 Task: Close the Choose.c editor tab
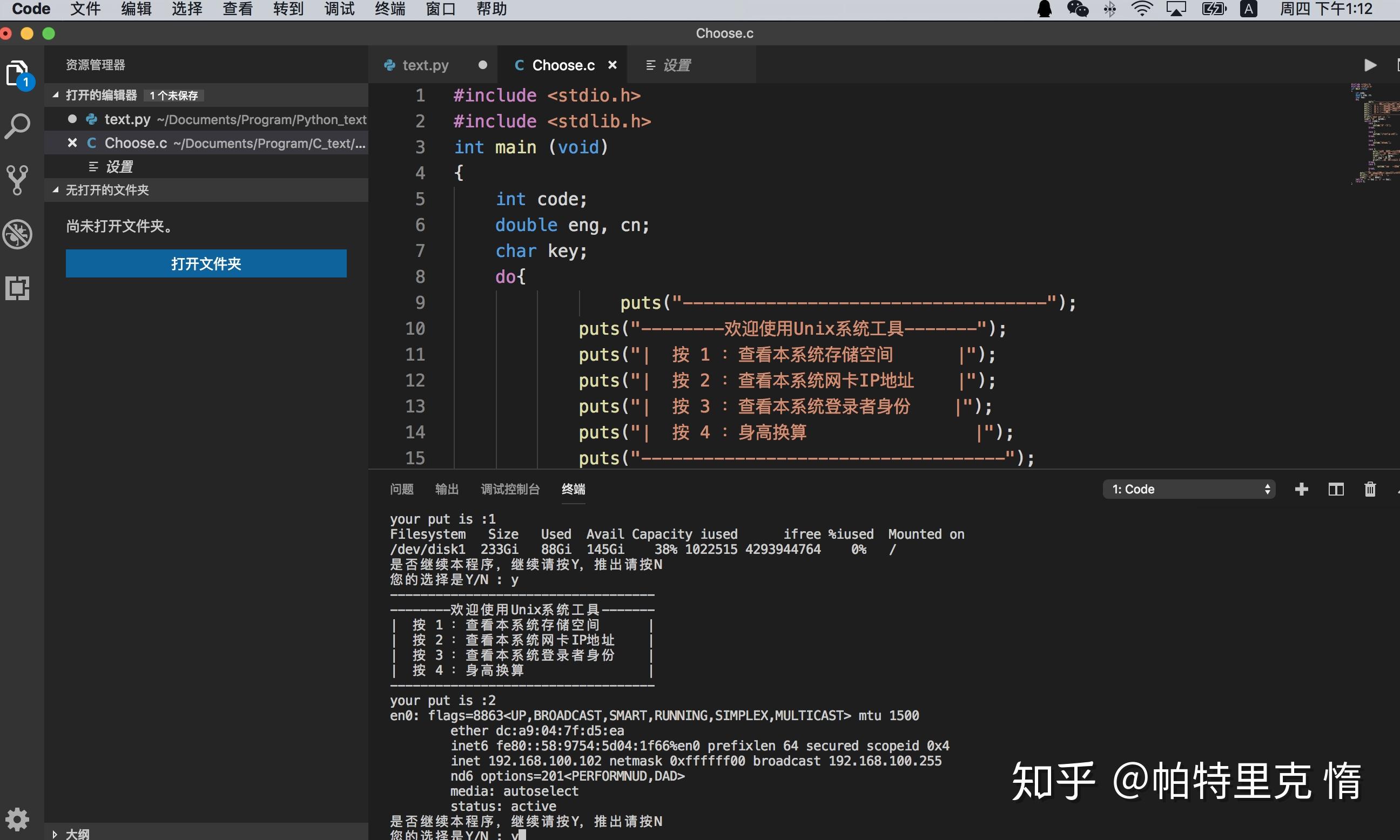pyautogui.click(x=612, y=65)
